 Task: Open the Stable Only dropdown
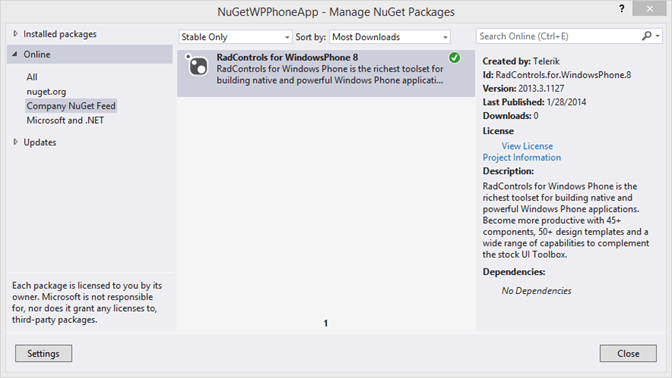[x=235, y=37]
